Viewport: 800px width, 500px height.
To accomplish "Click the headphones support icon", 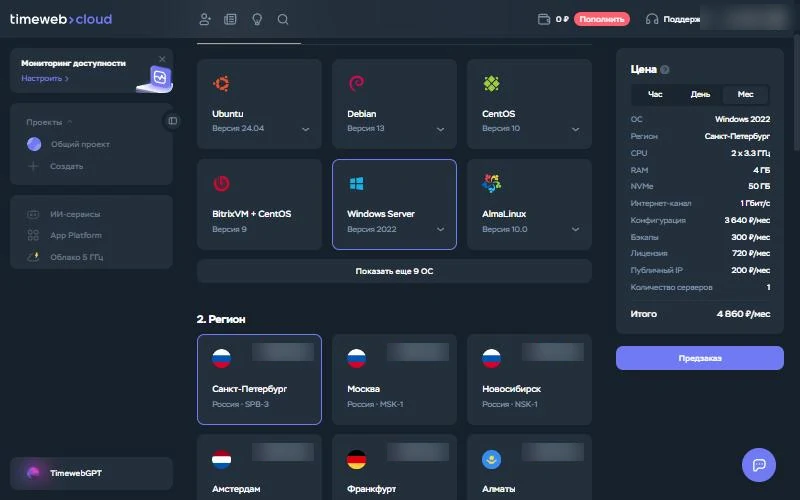I will coord(652,19).
